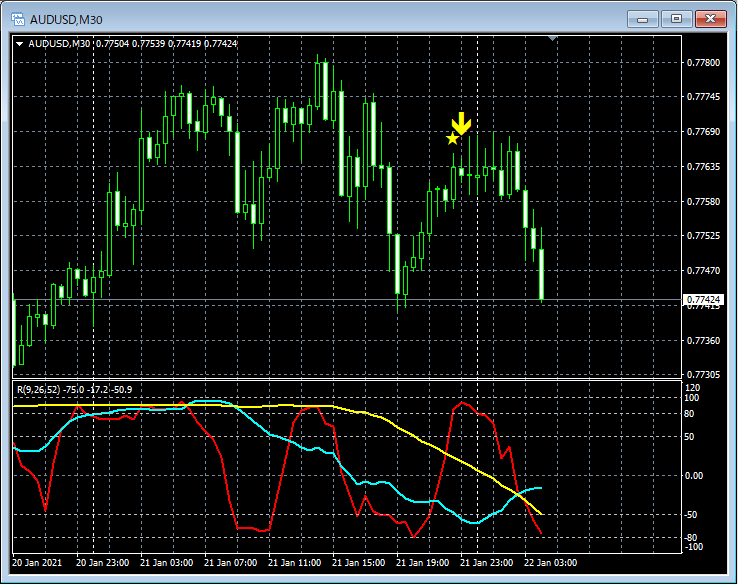Maximize the AUDUSD,M30 chart window

click(677, 18)
